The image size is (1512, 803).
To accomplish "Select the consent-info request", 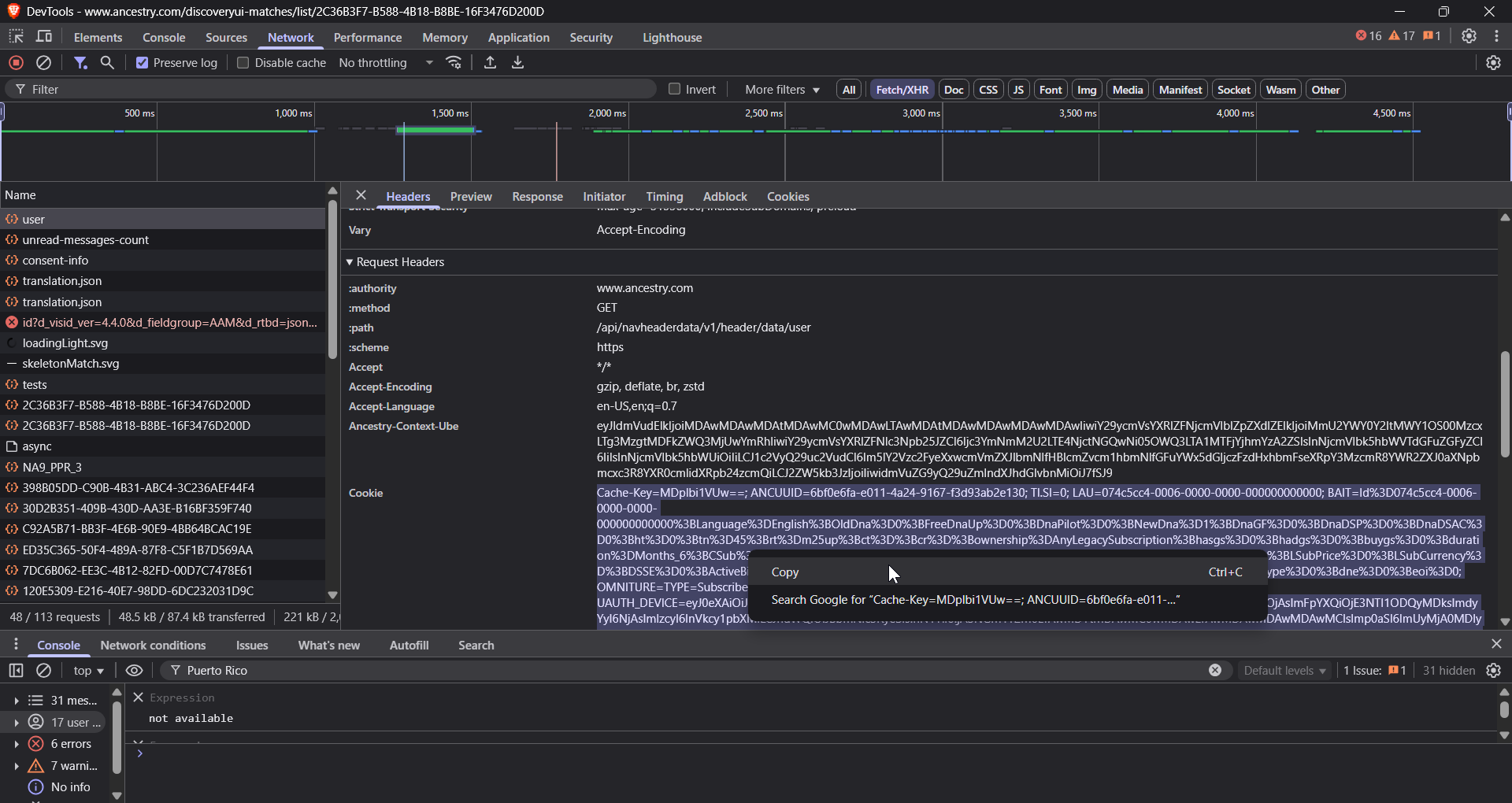I will click(162, 261).
